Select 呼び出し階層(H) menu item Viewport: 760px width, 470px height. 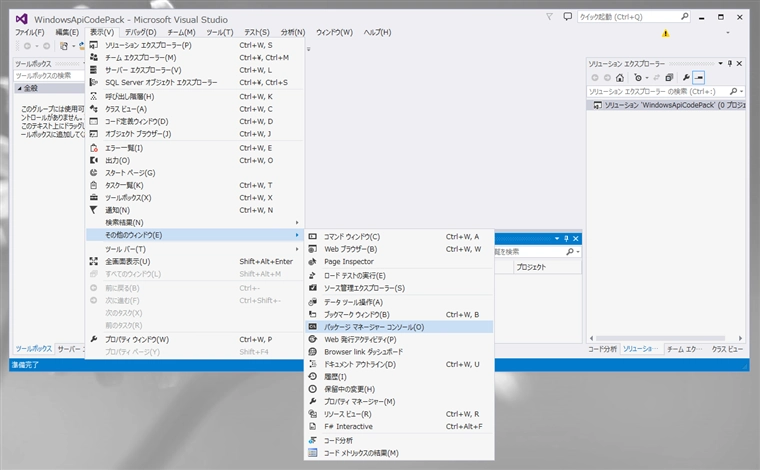point(195,96)
